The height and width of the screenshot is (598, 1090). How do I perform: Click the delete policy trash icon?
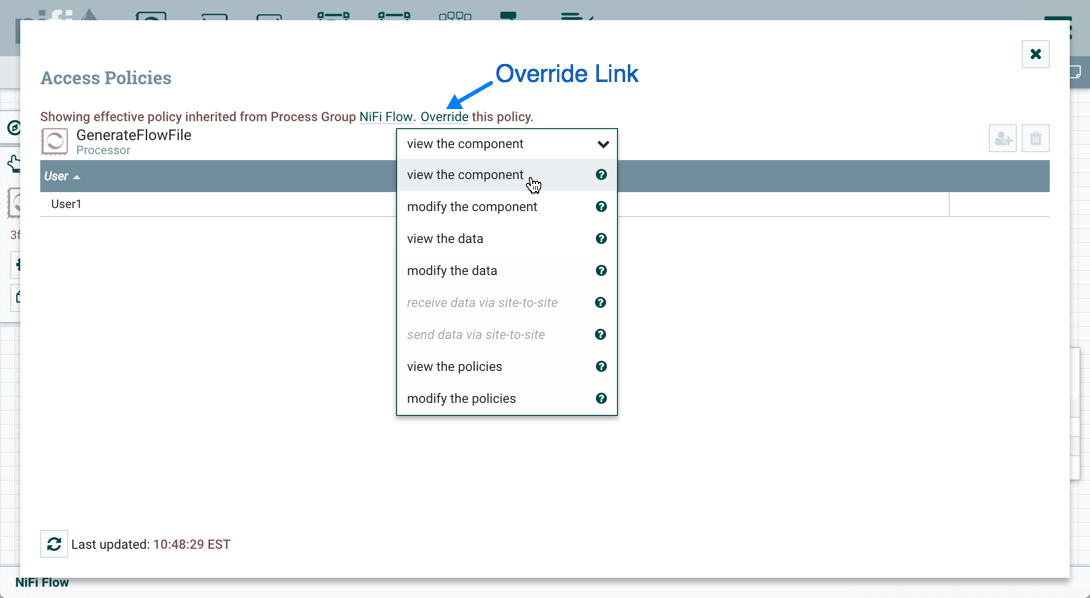click(x=1036, y=139)
